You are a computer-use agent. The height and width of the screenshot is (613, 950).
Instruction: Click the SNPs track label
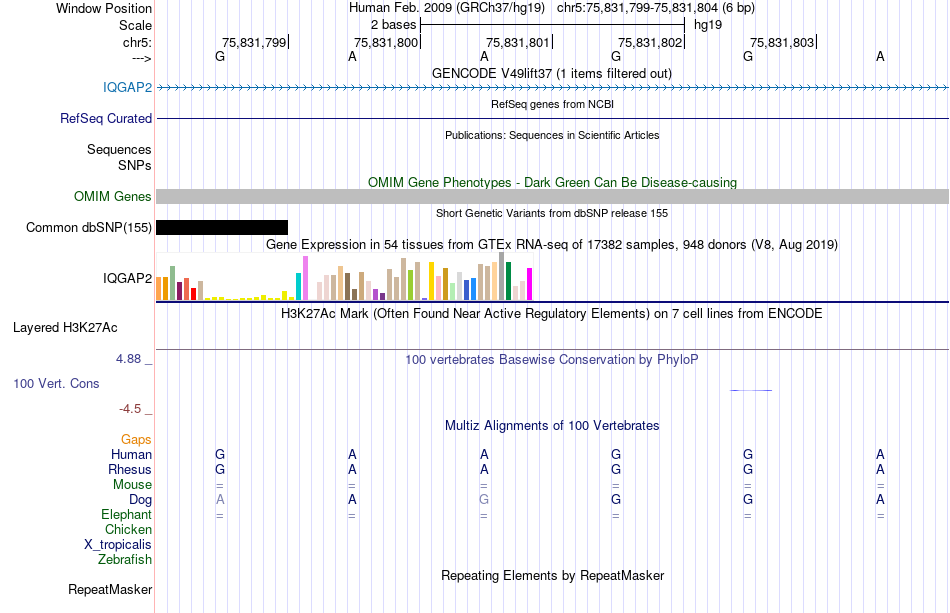(135, 165)
